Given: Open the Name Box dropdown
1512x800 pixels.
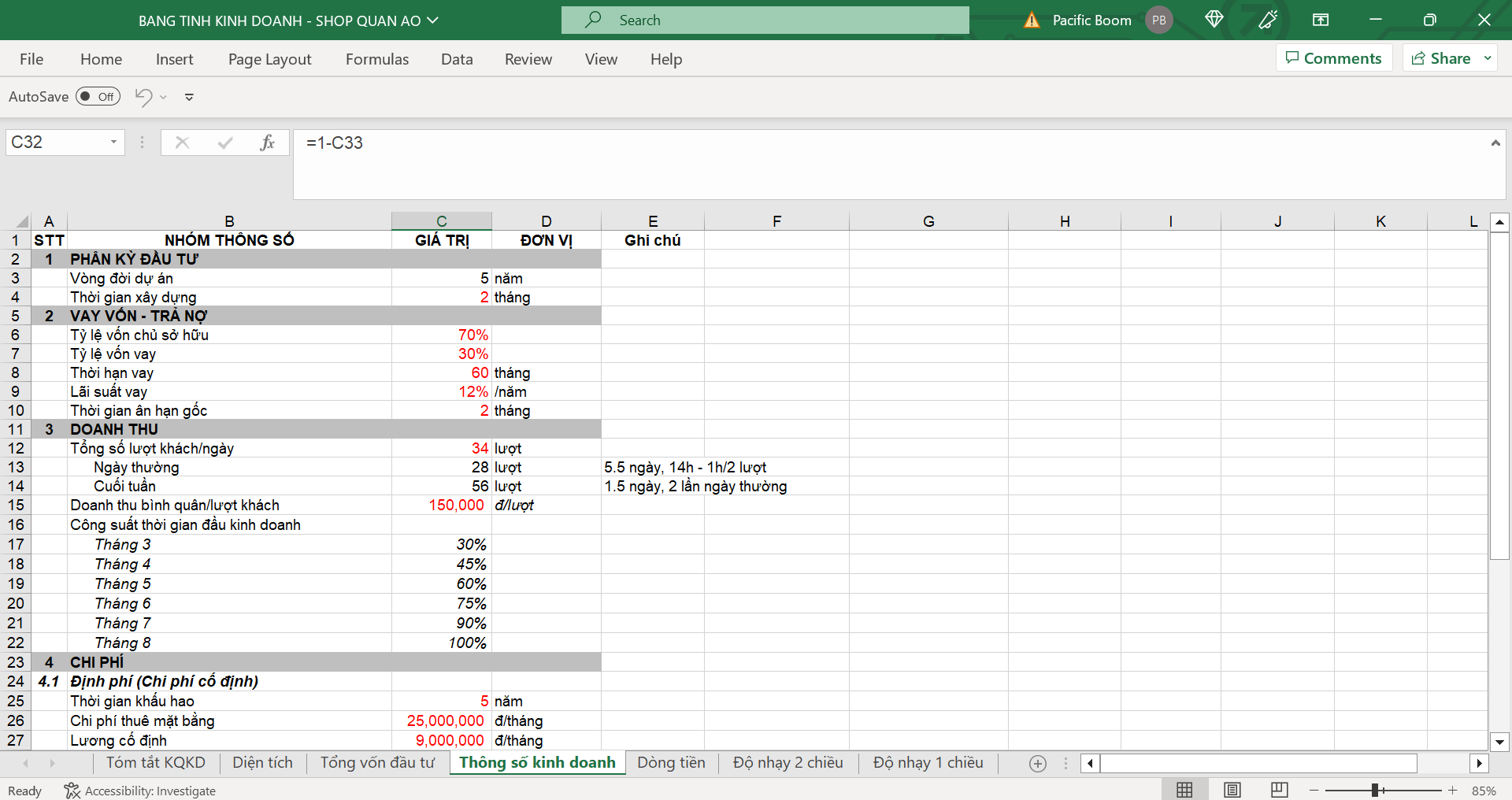Looking at the screenshot, I should pos(113,143).
